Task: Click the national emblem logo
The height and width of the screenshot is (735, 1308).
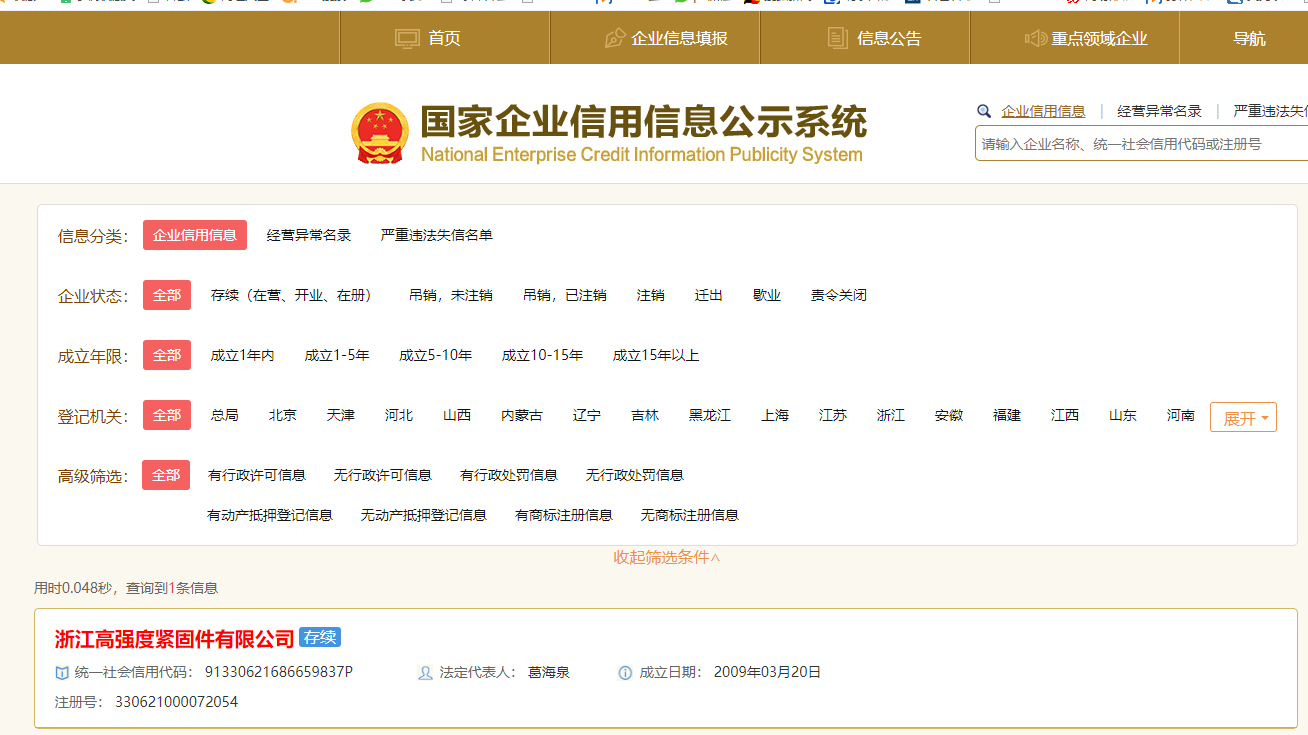Action: coord(380,133)
